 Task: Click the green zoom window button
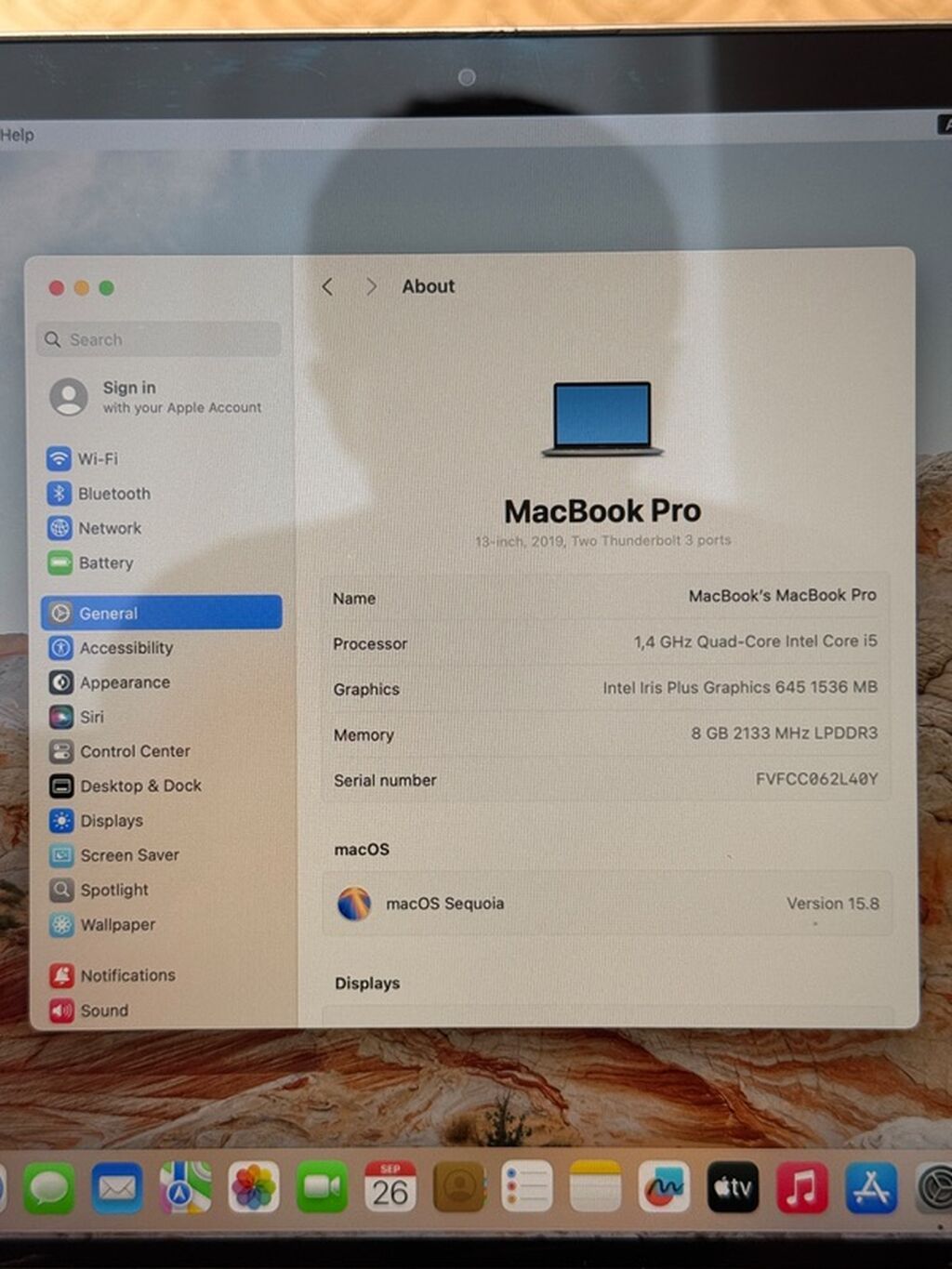coord(107,288)
